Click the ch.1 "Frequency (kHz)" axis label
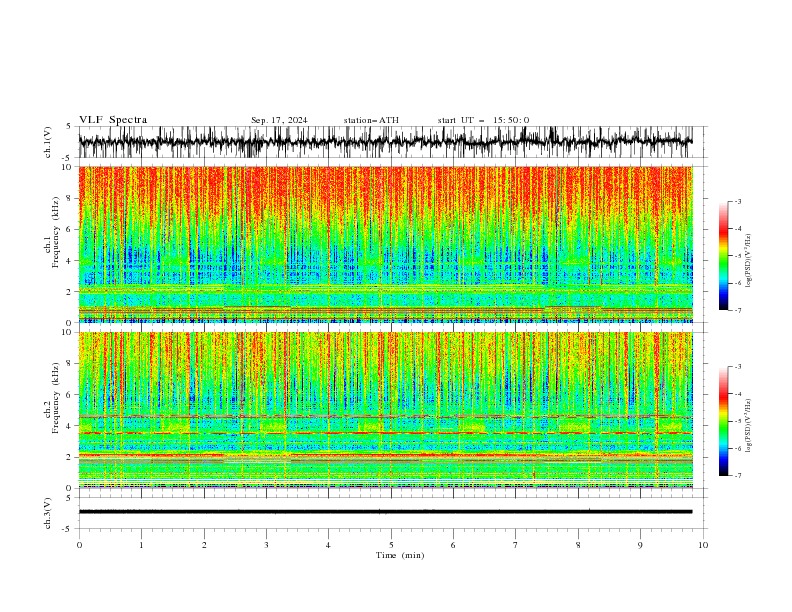Image resolution: width=792 pixels, height=612 pixels. [55, 232]
